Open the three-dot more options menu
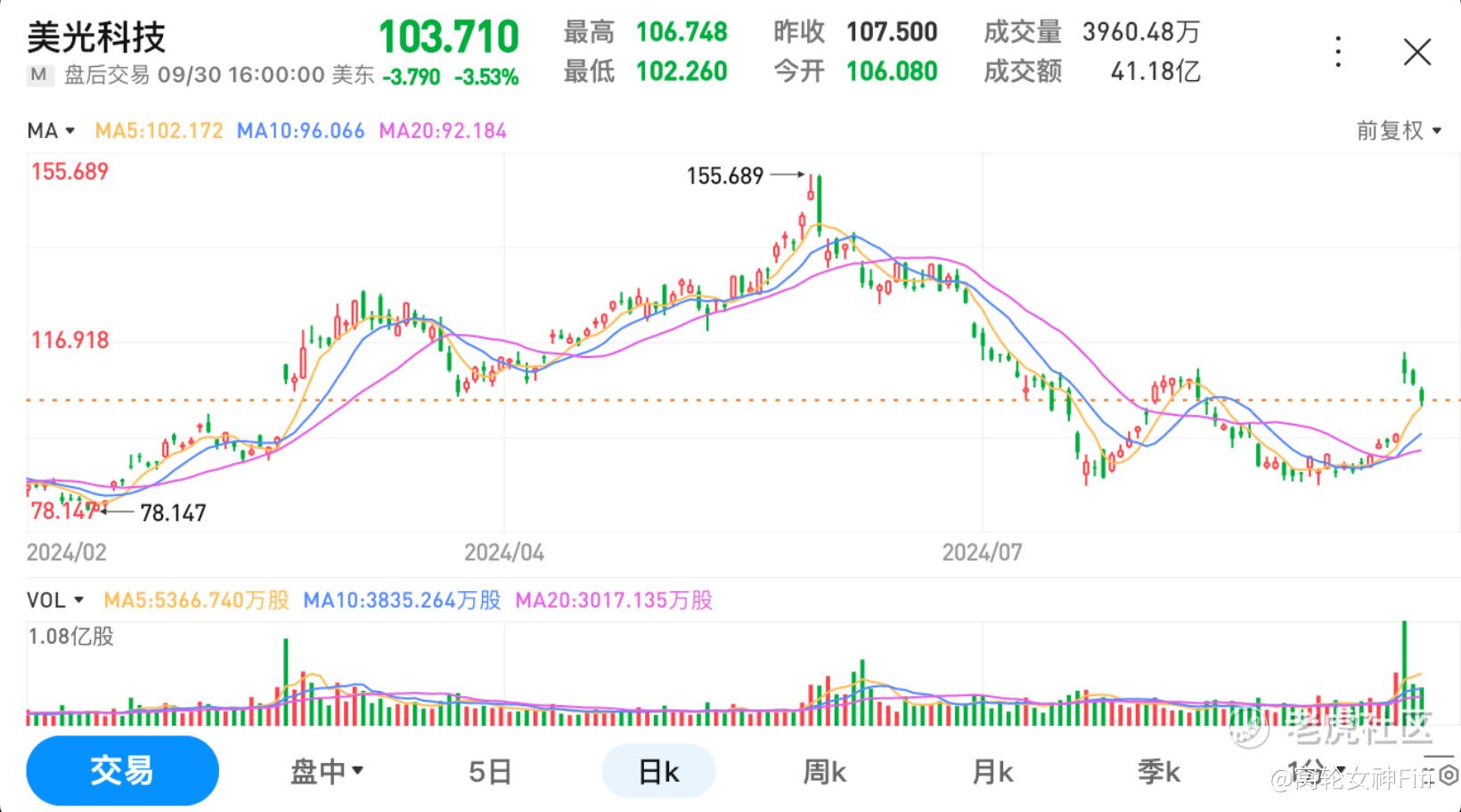Viewport: 1461px width, 812px height. (x=1338, y=53)
